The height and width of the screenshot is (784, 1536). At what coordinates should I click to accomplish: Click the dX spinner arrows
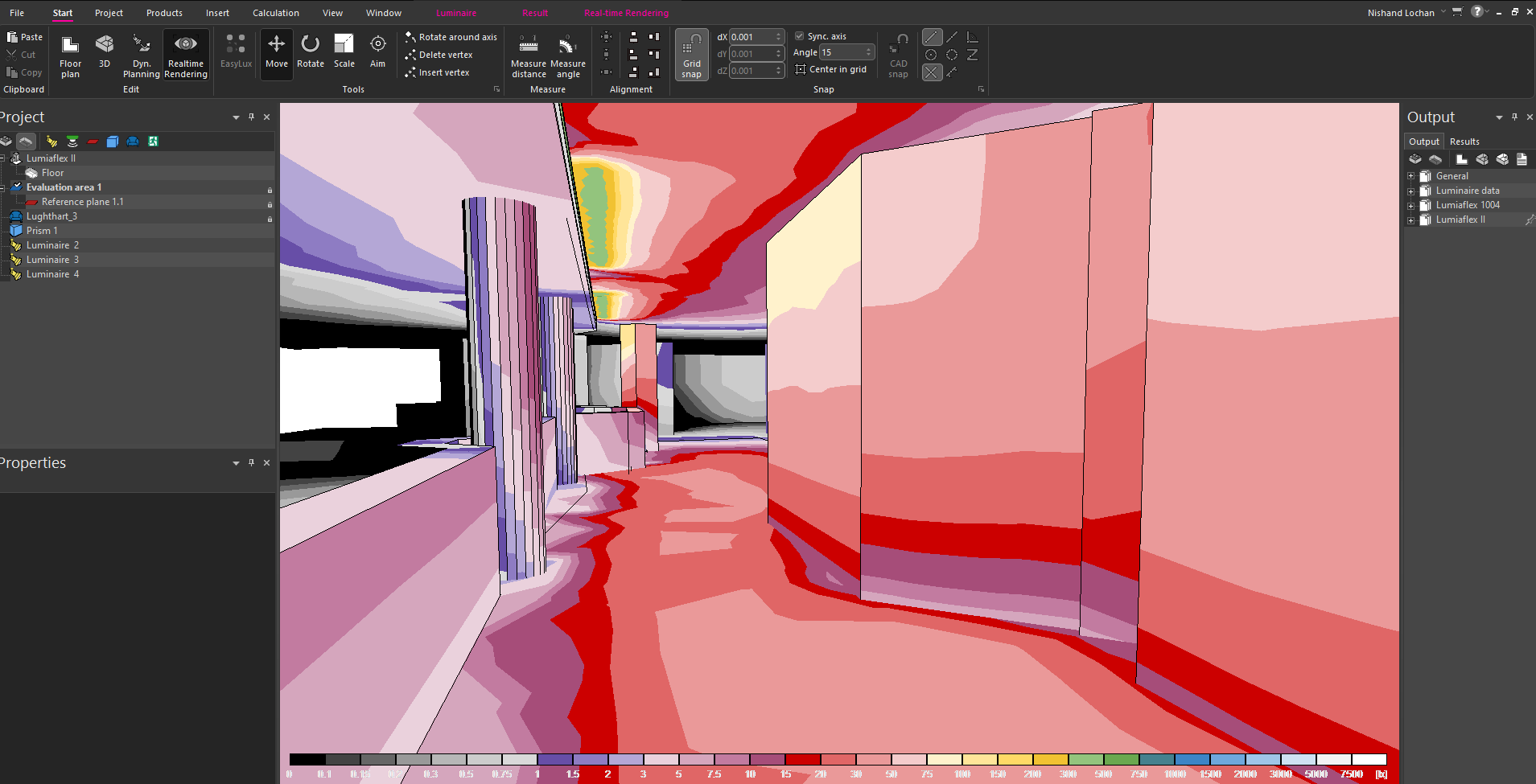[x=779, y=37]
